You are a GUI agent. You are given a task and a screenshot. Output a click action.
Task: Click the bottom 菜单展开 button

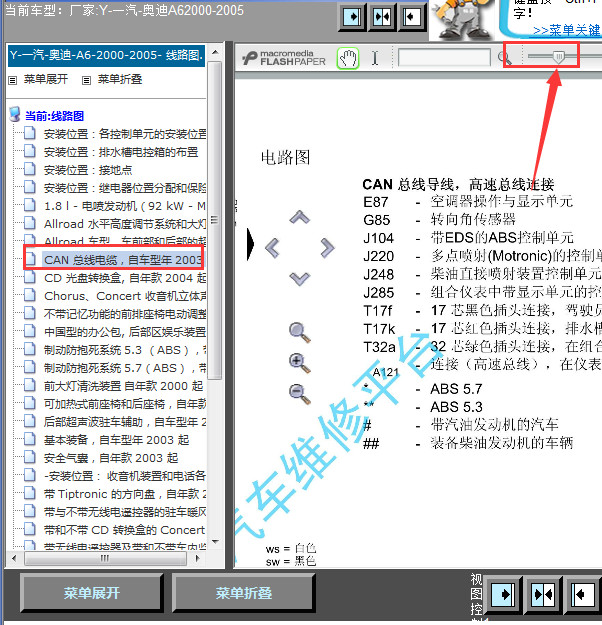tap(92, 593)
